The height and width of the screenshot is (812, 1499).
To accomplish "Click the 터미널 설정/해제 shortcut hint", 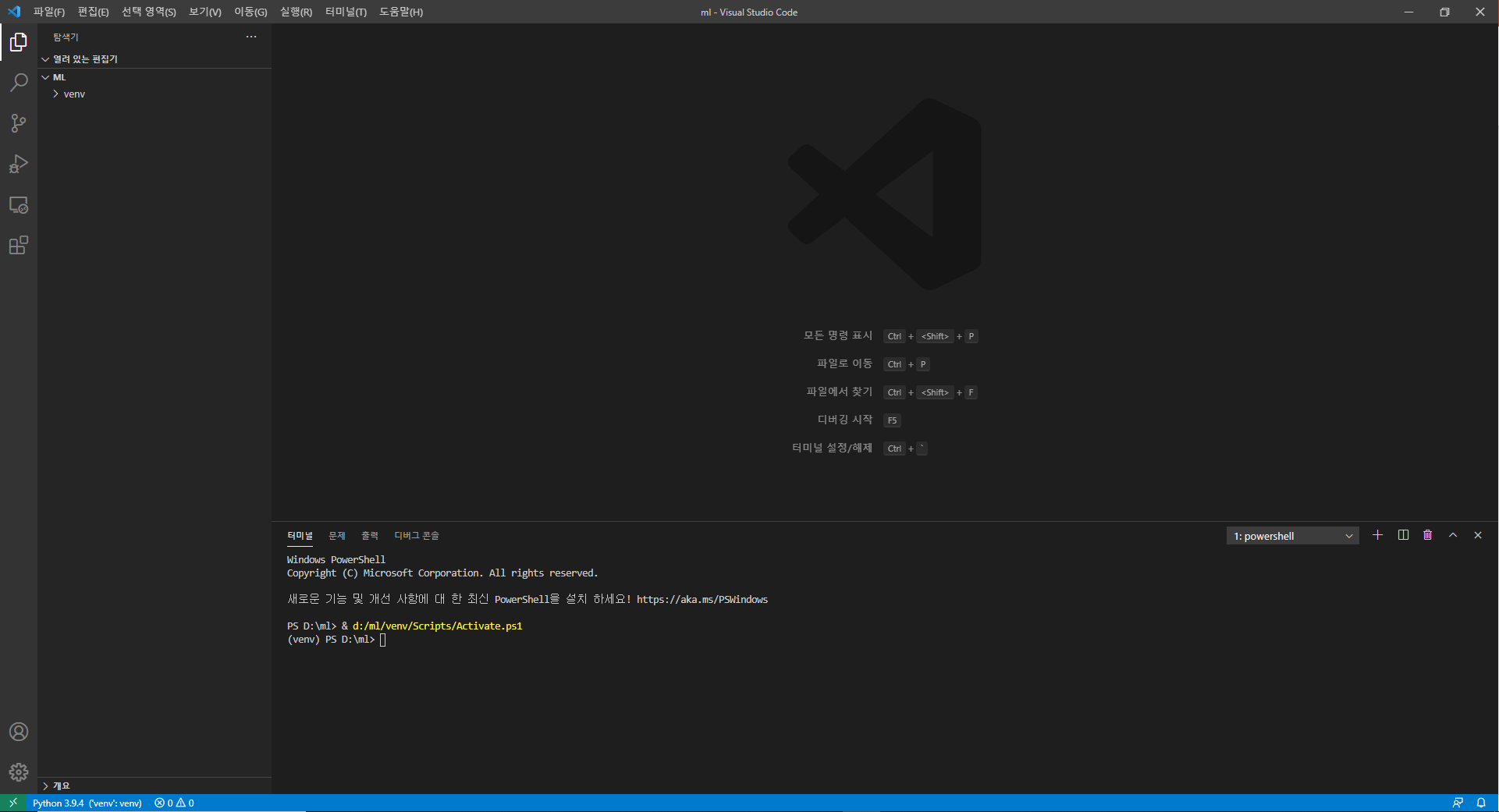I will click(860, 449).
